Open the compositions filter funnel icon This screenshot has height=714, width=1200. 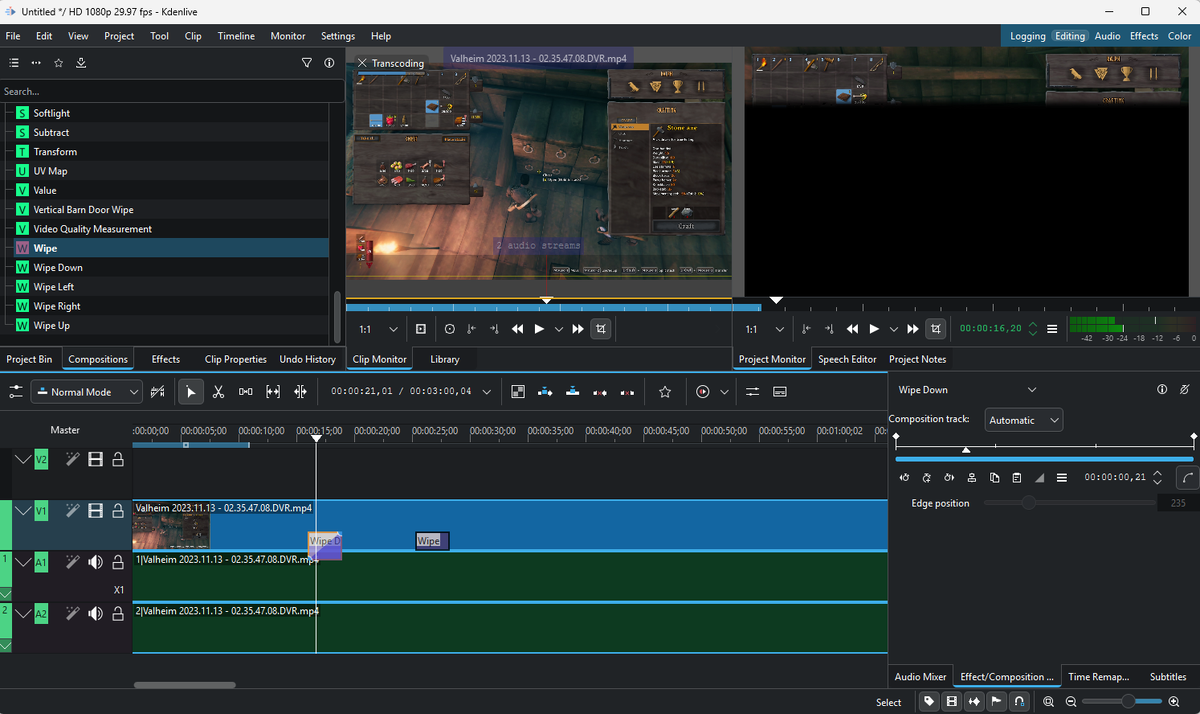(307, 63)
